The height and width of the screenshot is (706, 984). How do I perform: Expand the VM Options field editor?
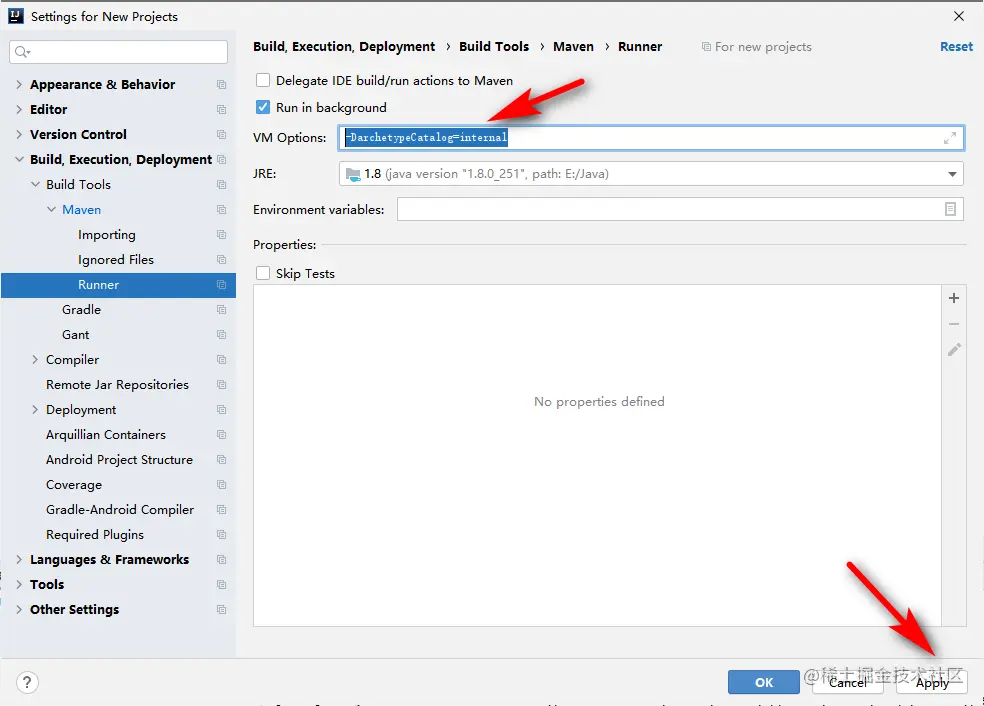950,138
